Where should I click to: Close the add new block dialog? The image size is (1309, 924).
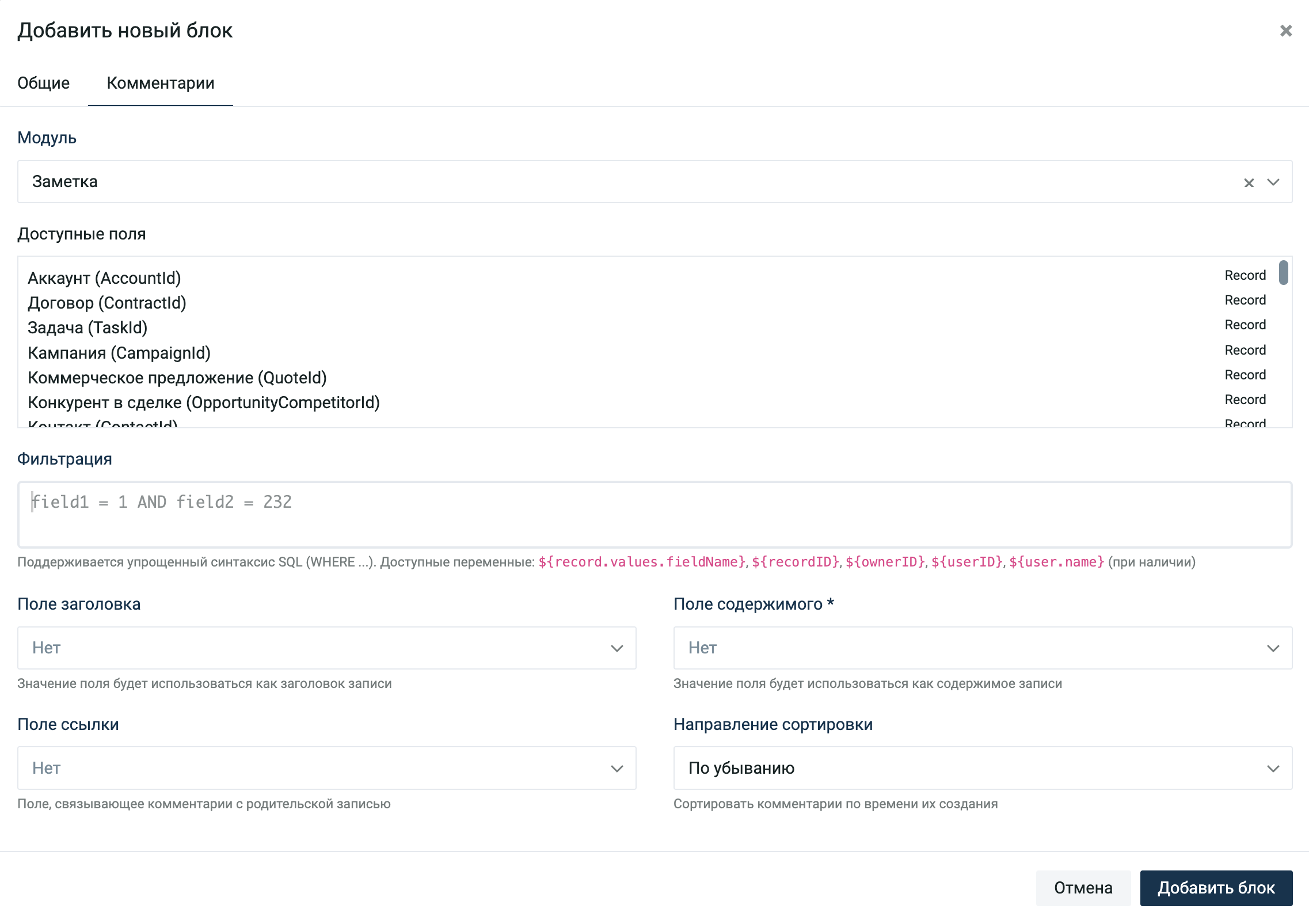tap(1285, 31)
